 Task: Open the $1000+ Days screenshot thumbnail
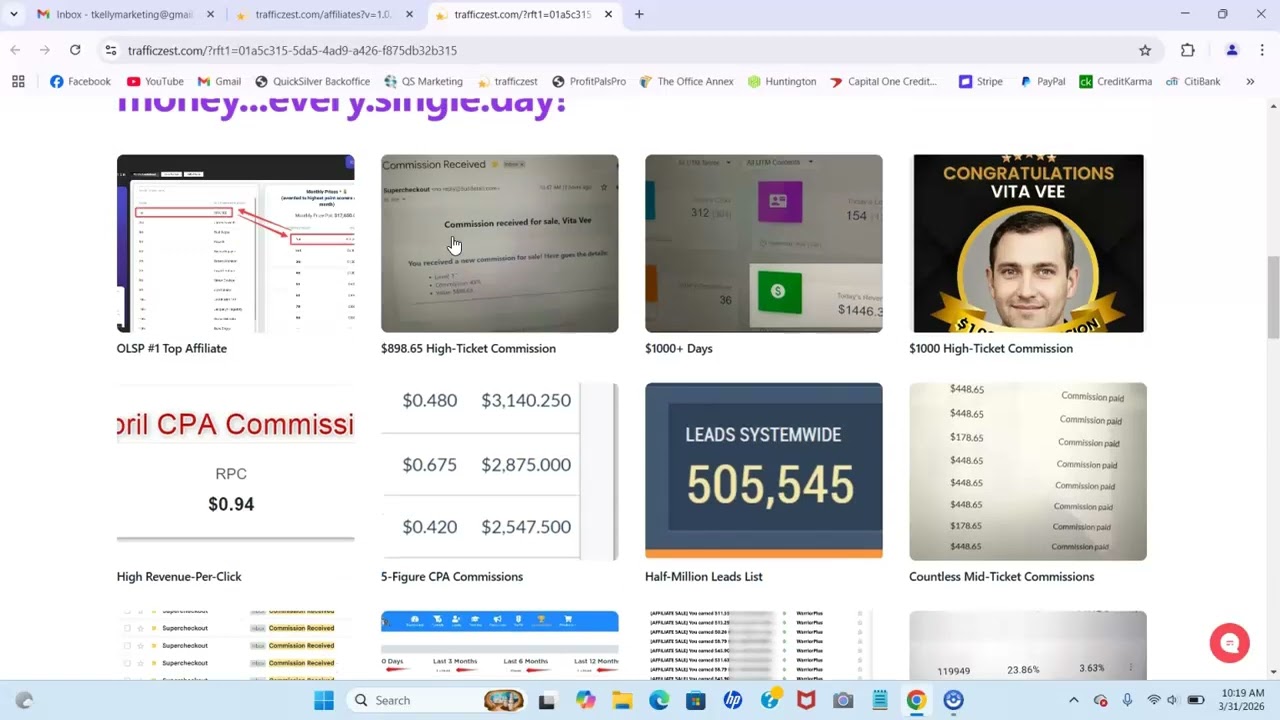[x=763, y=243]
